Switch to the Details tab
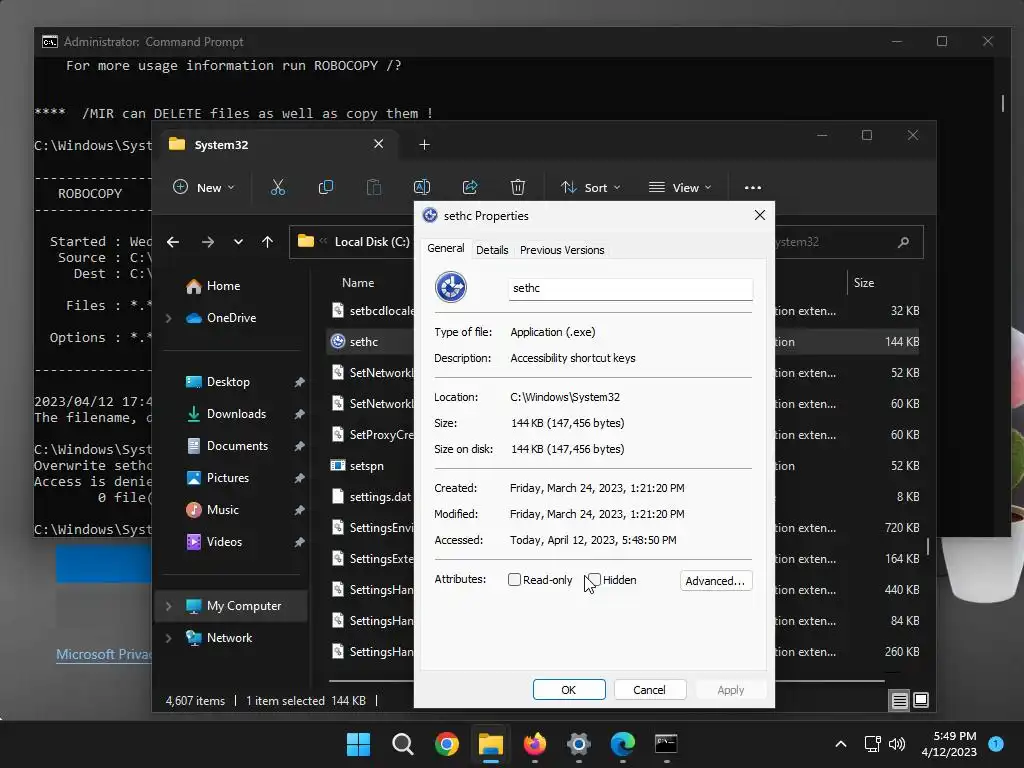Viewport: 1024px width, 768px height. [x=492, y=250]
